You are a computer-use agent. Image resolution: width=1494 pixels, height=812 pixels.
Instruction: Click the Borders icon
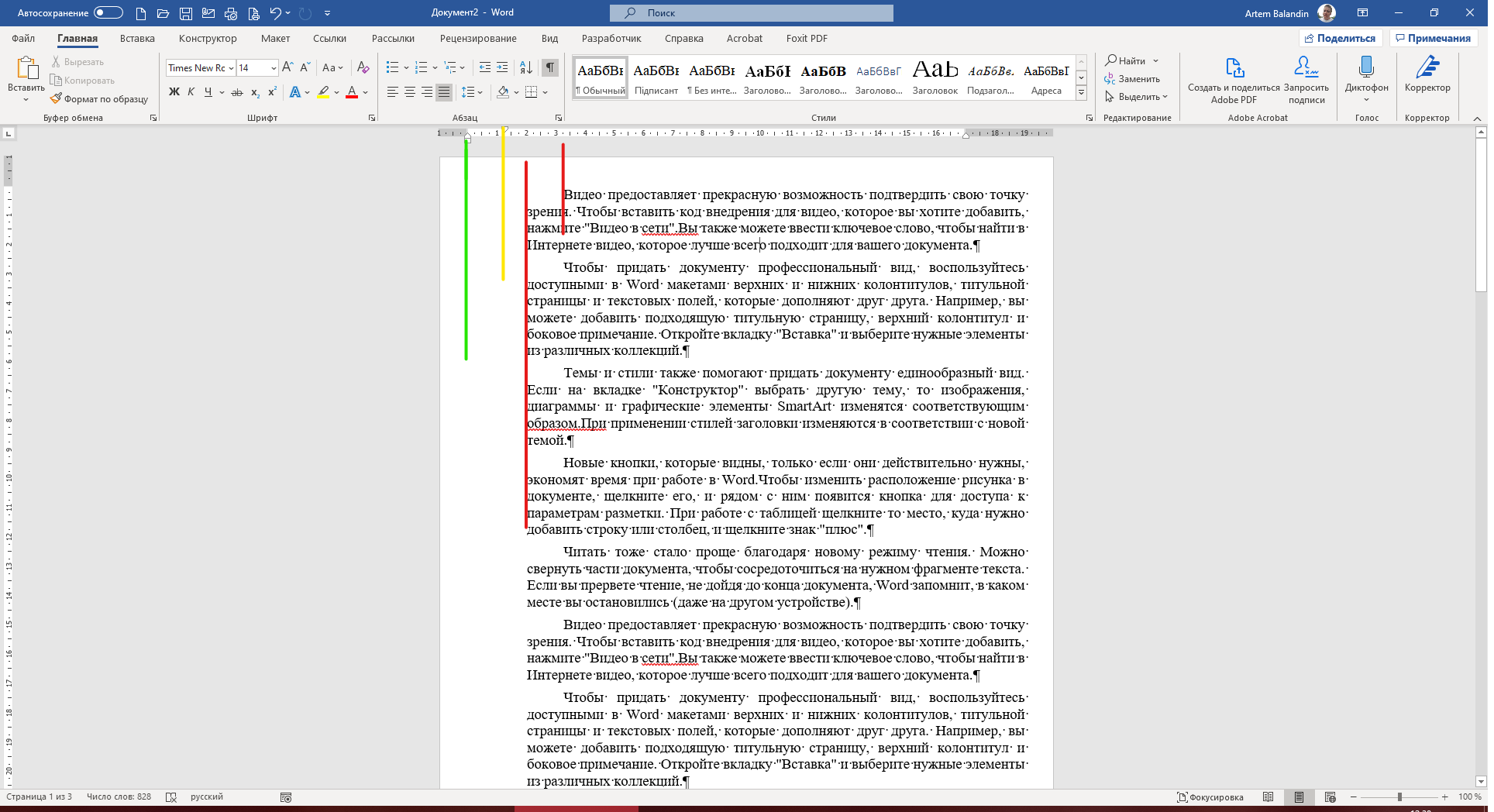tap(531, 92)
